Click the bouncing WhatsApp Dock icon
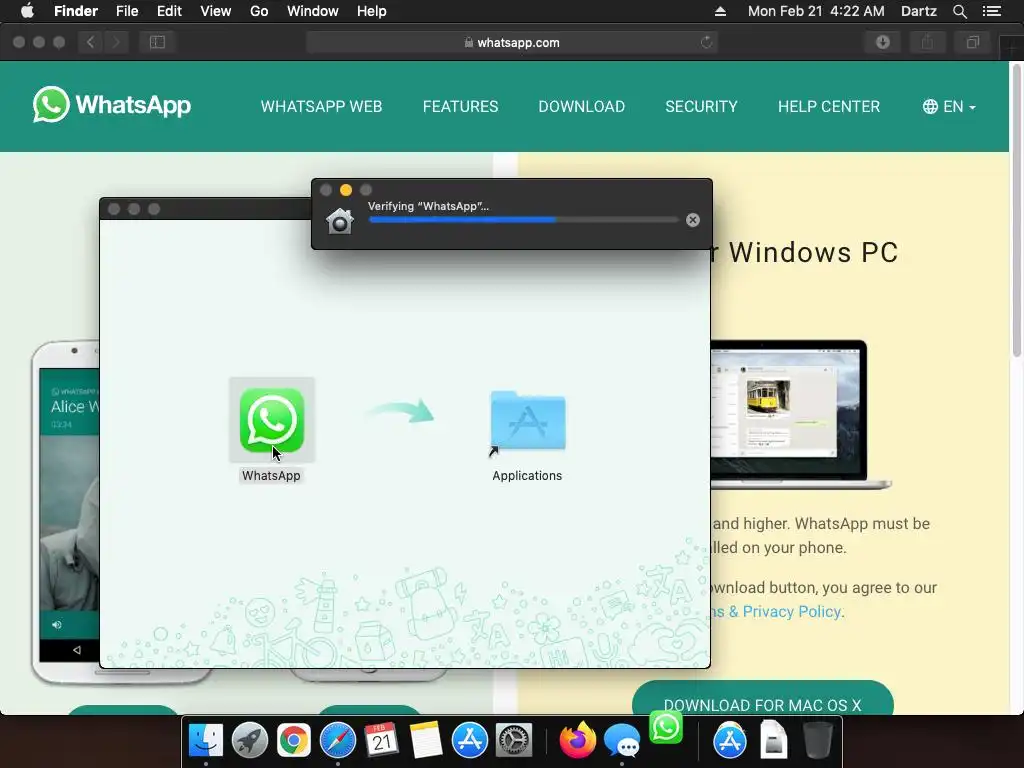The height and width of the screenshot is (768, 1024). click(x=665, y=727)
